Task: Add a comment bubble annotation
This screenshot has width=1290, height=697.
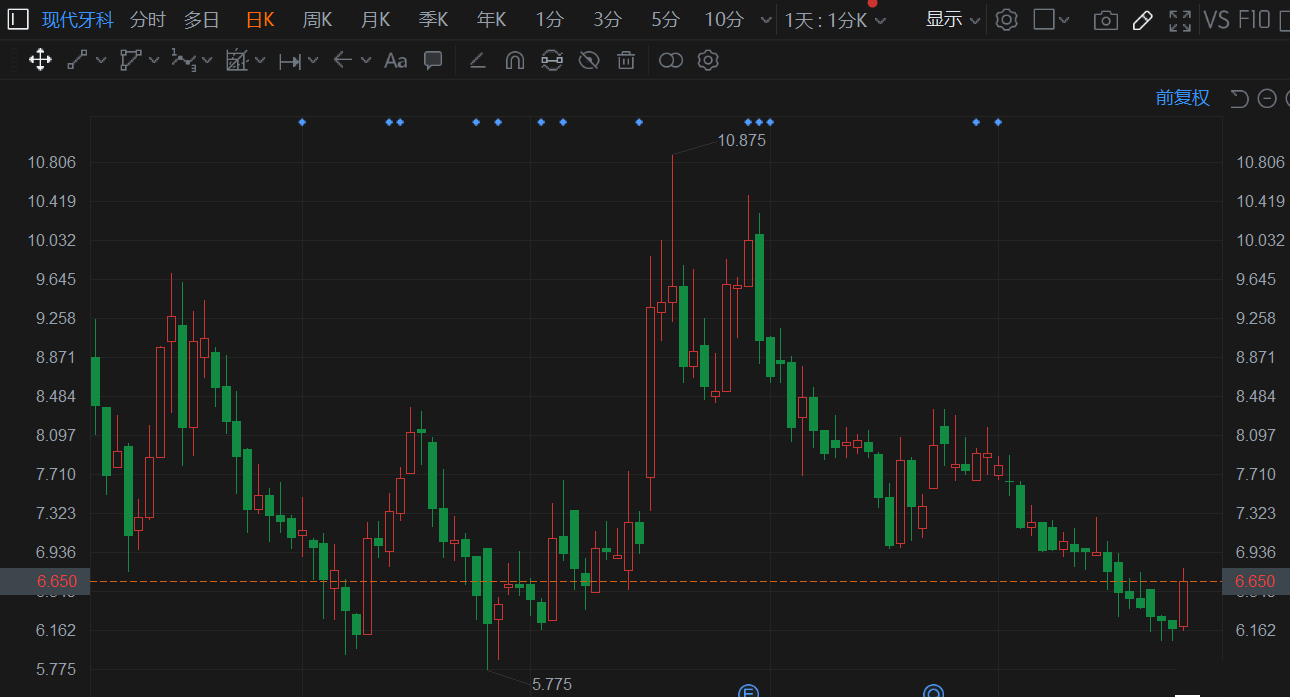Action: coord(433,60)
